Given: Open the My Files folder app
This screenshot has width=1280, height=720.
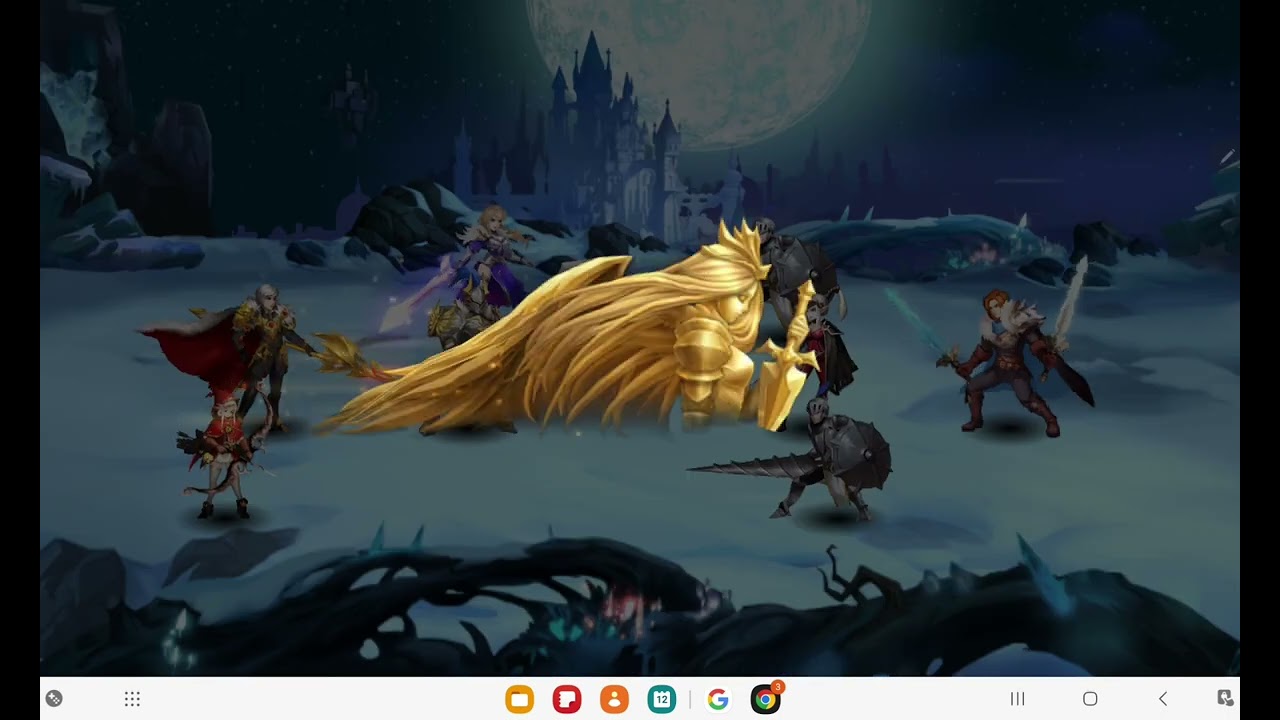Looking at the screenshot, I should (x=519, y=699).
